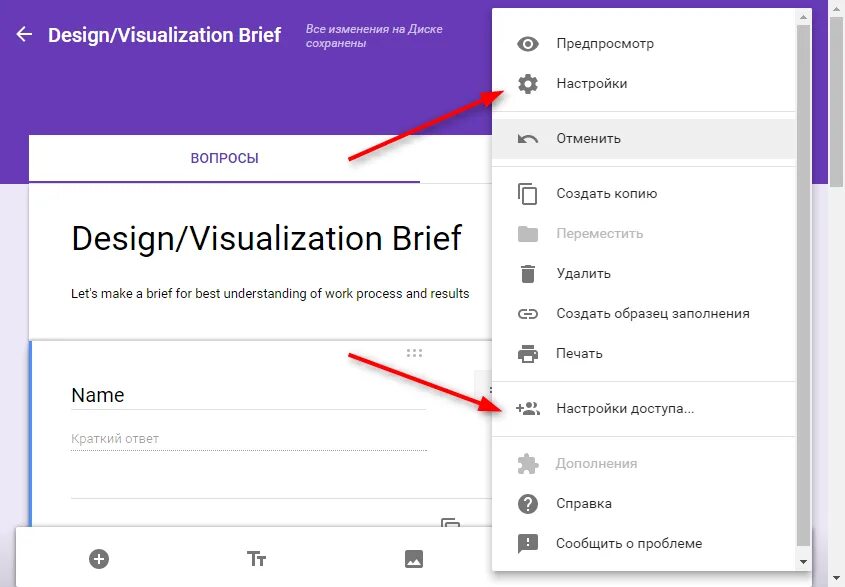Click the eye icon beside Предпросмотр

tap(528, 44)
